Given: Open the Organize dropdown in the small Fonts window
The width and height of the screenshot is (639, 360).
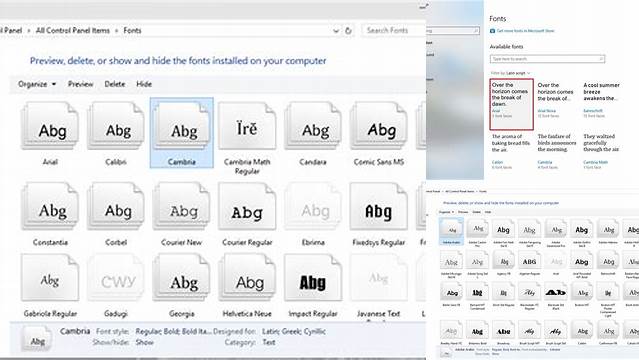Looking at the screenshot, I should click(x=446, y=212).
